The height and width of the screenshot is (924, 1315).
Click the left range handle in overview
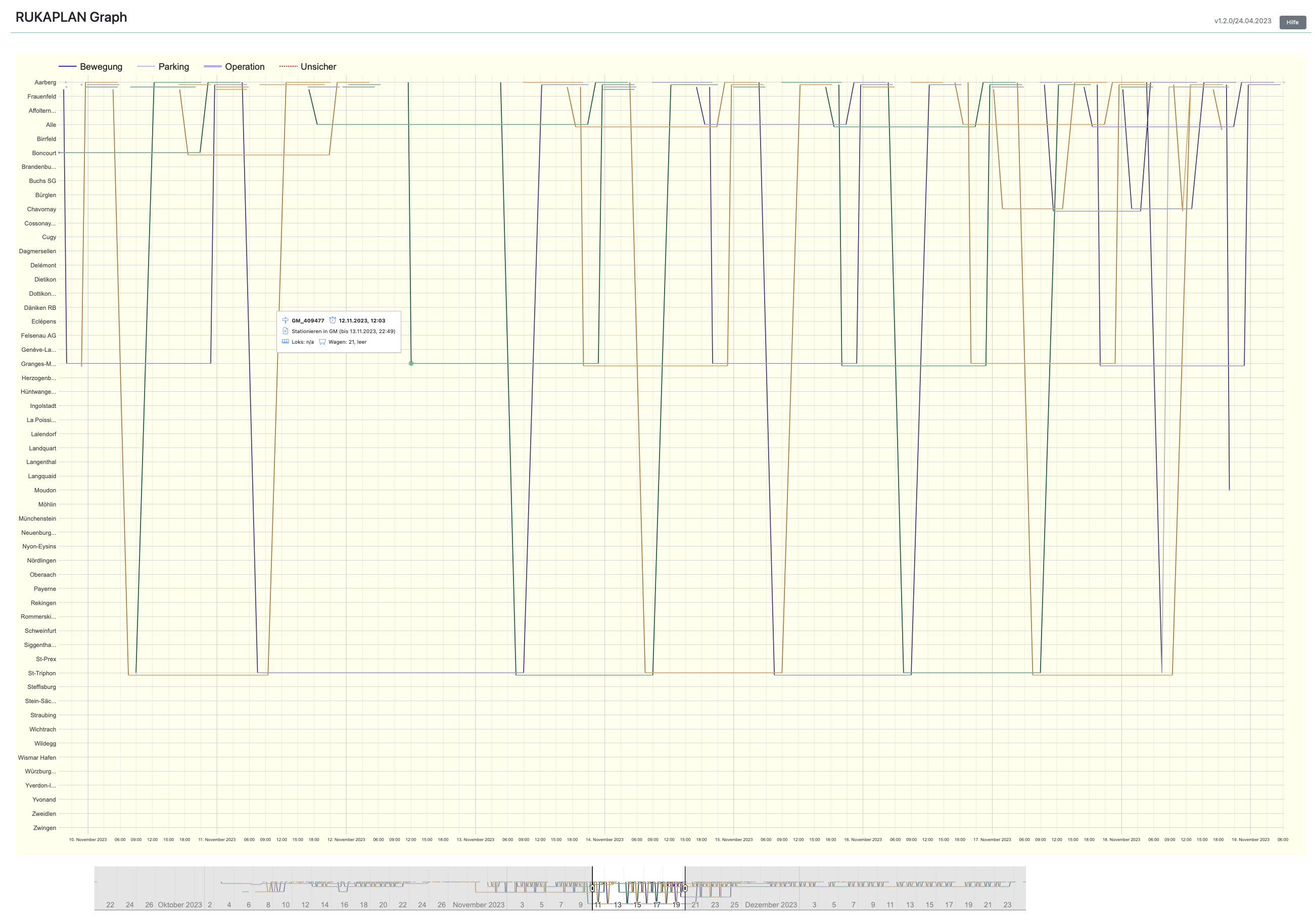point(592,888)
